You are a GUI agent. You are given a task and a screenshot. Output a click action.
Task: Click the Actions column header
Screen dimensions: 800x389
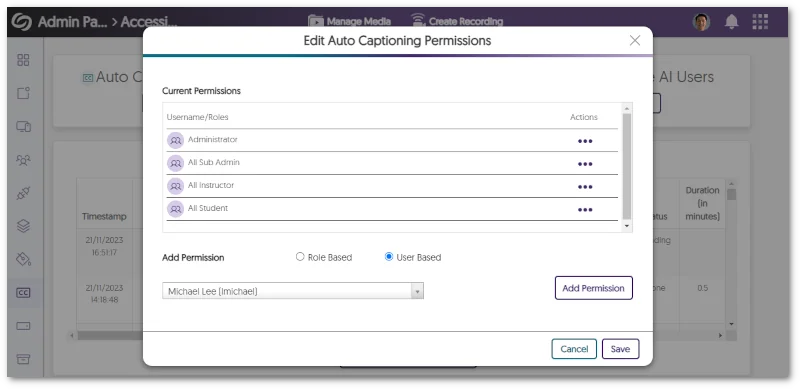(584, 117)
